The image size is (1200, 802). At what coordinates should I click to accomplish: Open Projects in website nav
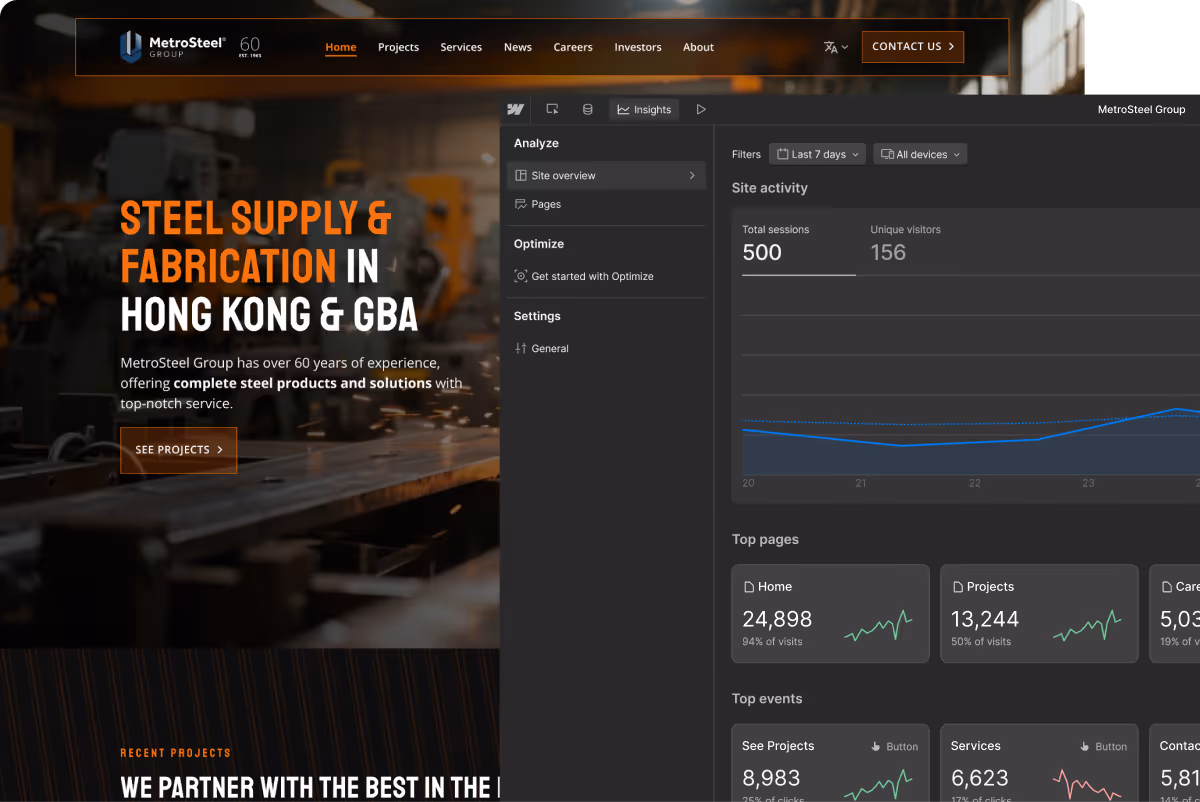[x=398, y=47]
